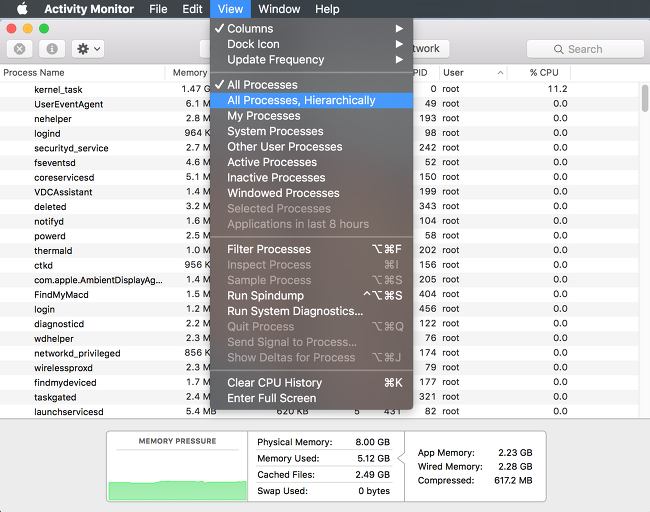Select the checked All Processes option
The height and width of the screenshot is (512, 650).
tap(311, 85)
